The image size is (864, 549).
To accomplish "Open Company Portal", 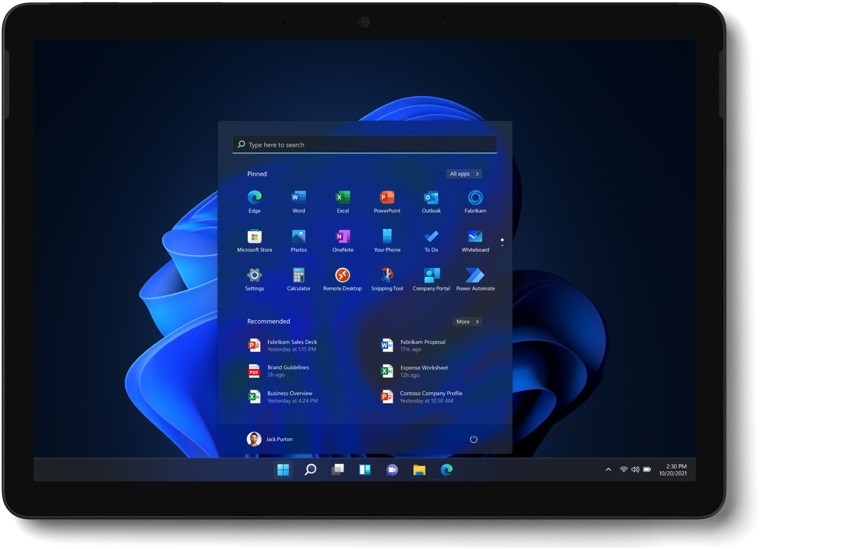I will [431, 279].
